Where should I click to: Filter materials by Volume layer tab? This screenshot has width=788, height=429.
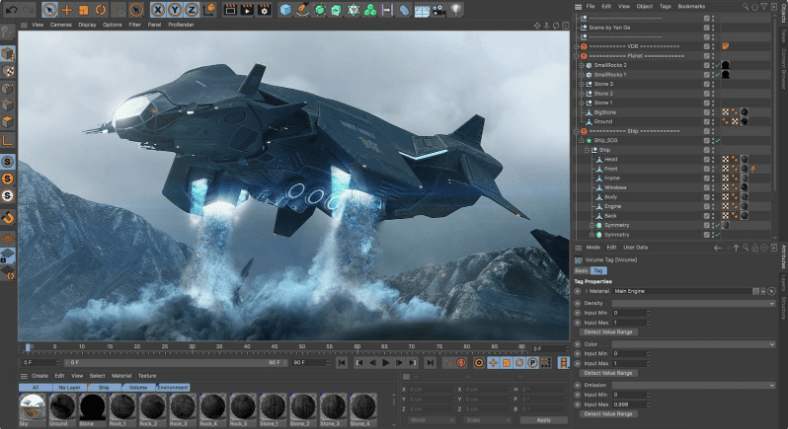coord(138,388)
